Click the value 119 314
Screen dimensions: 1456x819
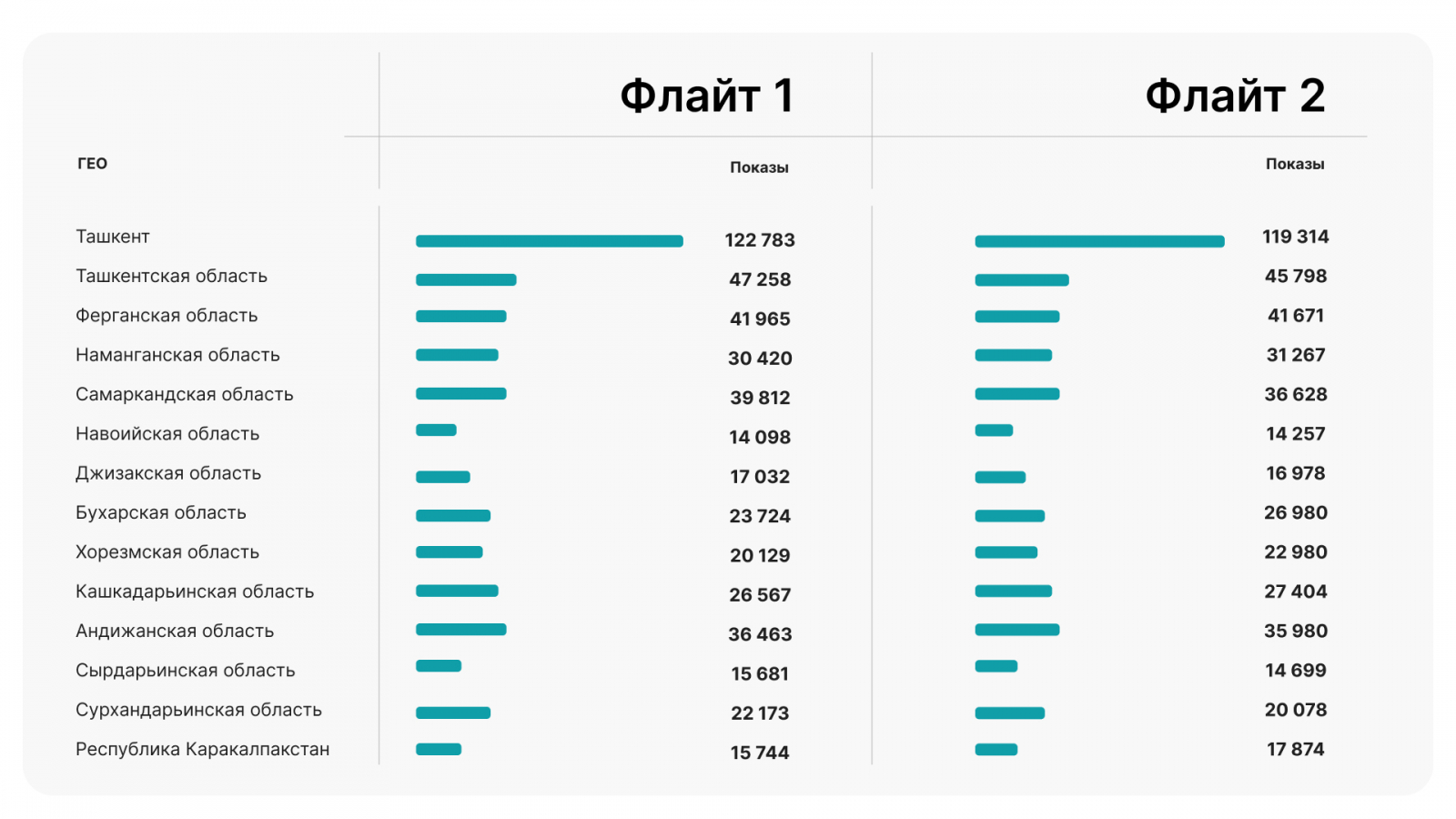(1295, 237)
